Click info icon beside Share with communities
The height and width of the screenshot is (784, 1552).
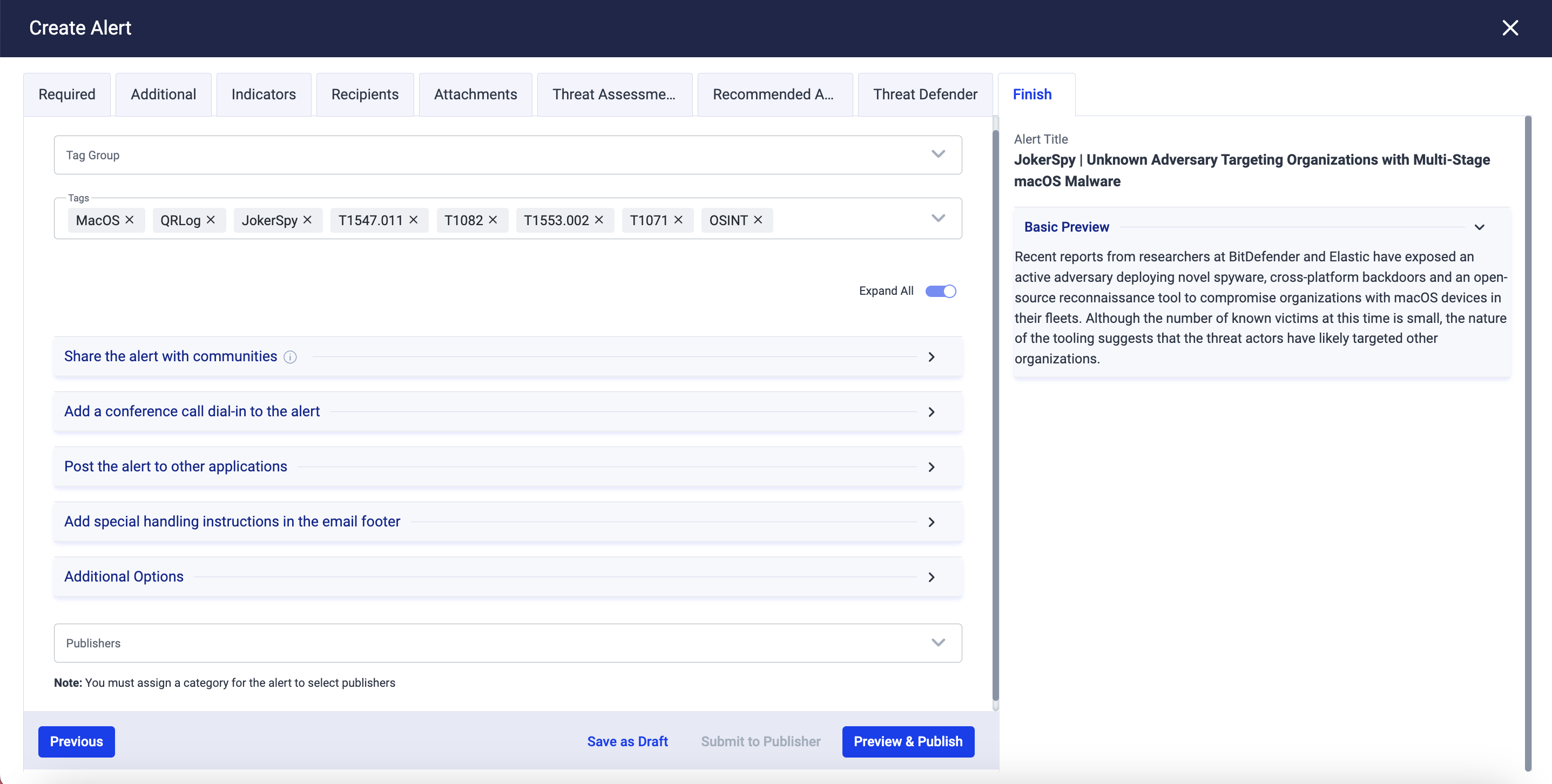tap(291, 357)
